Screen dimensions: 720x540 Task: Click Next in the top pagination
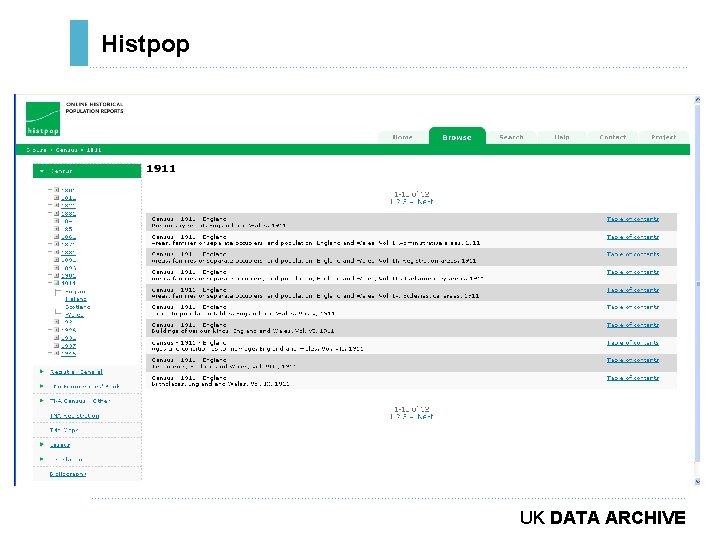tap(425, 201)
